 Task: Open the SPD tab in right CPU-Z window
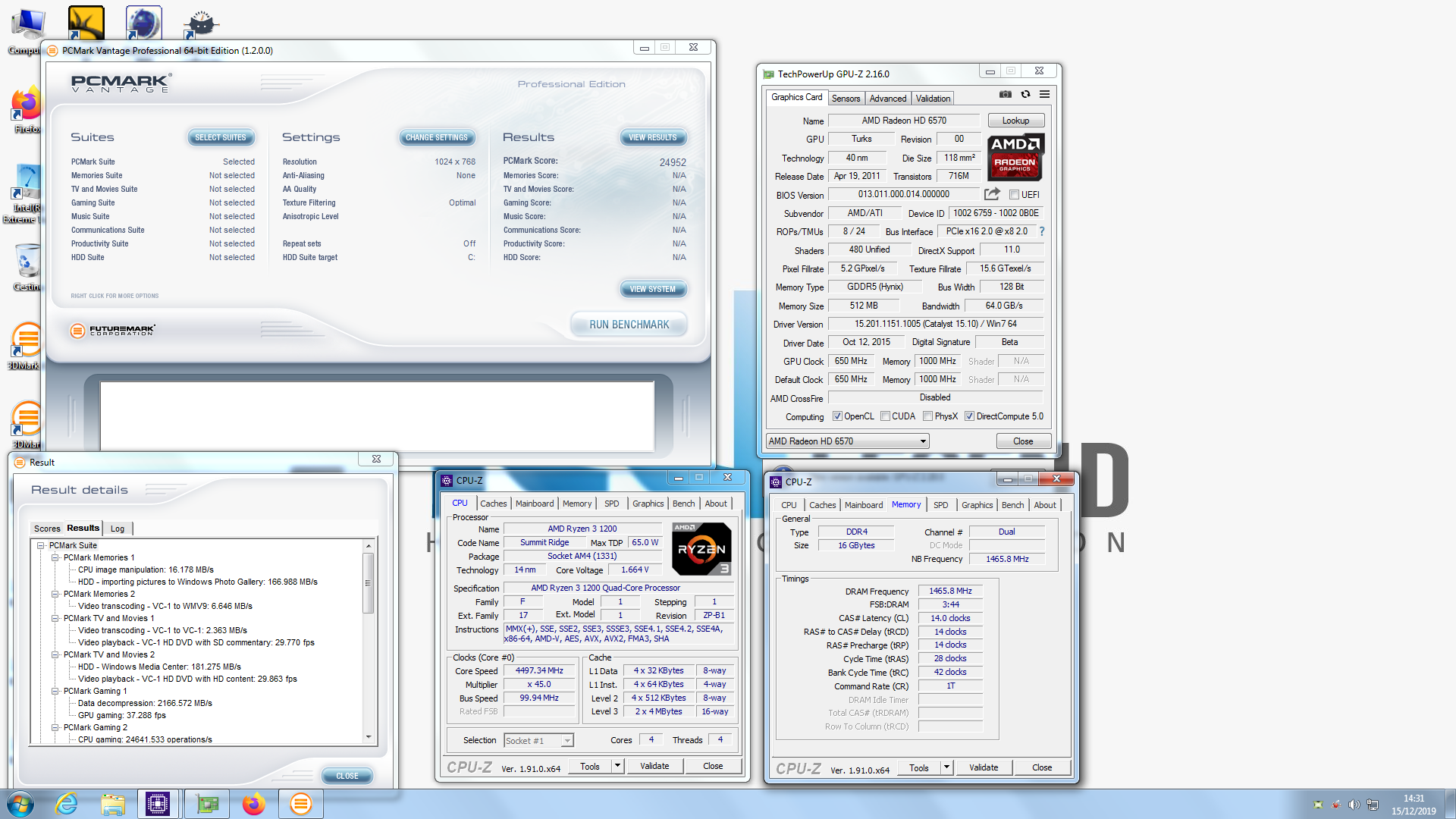click(941, 505)
